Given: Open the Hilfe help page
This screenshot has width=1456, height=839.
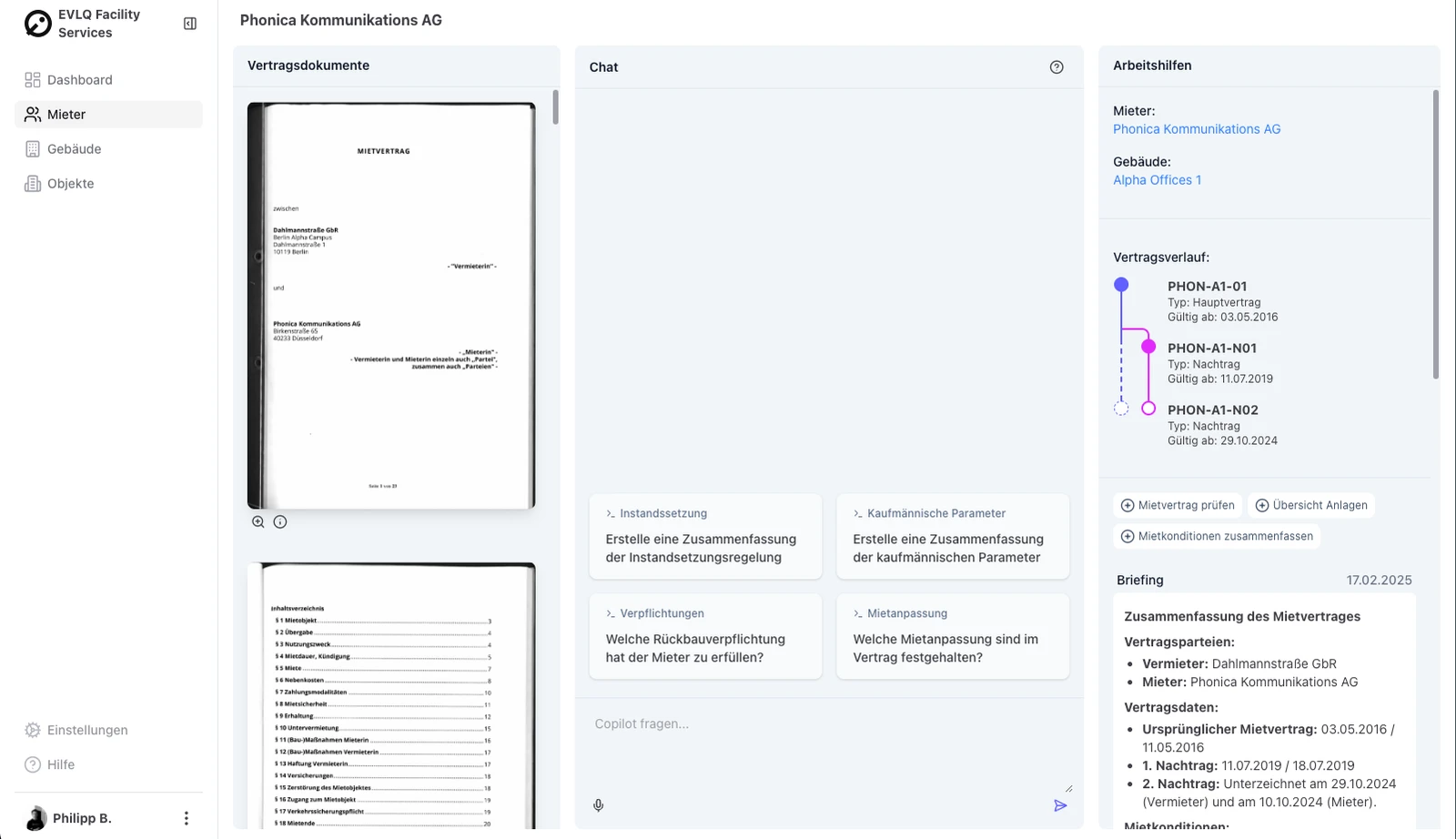Looking at the screenshot, I should tap(108, 764).
